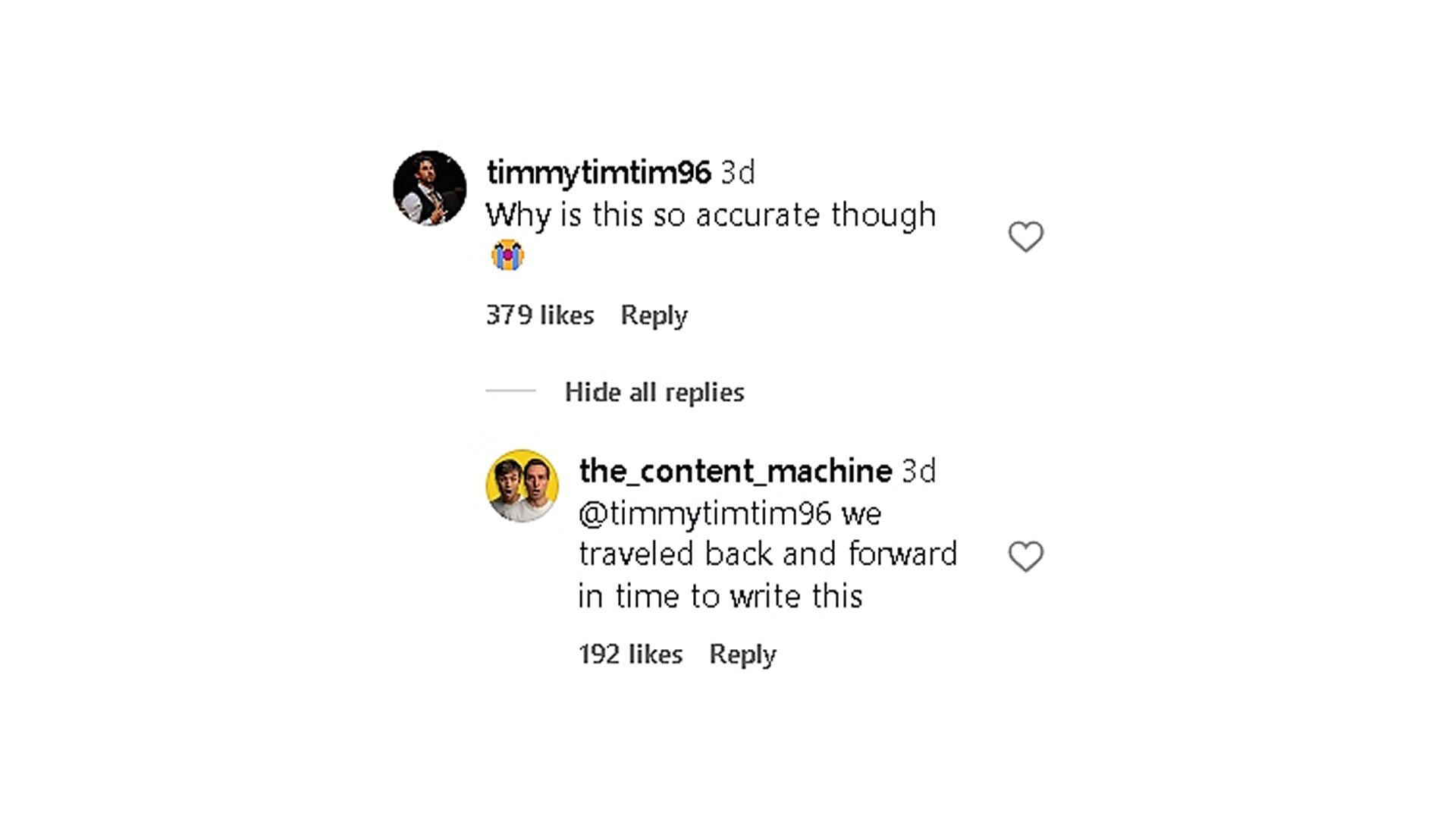This screenshot has height=819, width=1456.
Task: Like the reply from the_content_machine
Action: tap(1025, 557)
